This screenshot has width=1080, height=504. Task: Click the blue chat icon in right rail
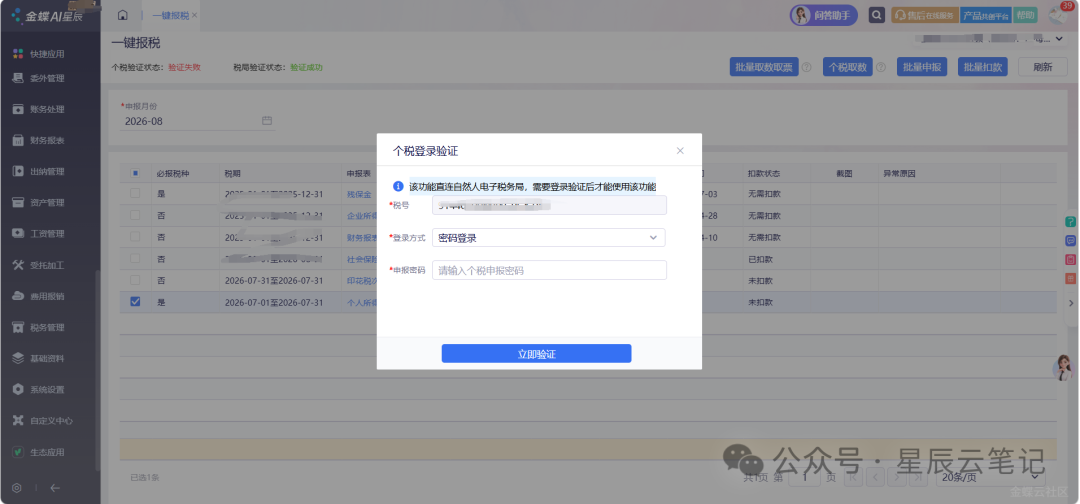tap(1070, 241)
